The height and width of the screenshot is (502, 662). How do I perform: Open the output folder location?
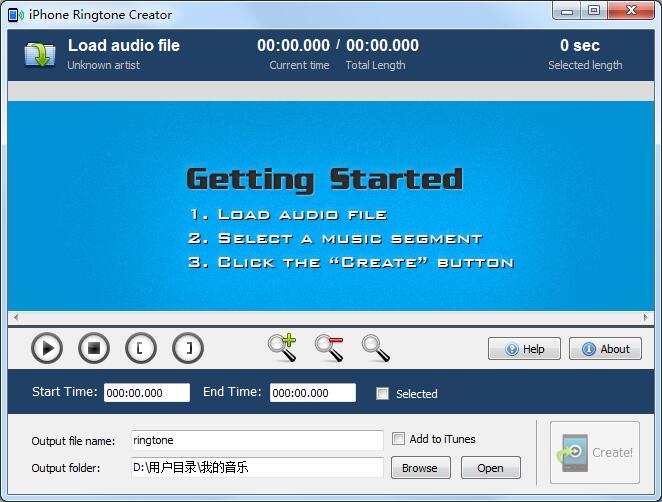pos(490,468)
